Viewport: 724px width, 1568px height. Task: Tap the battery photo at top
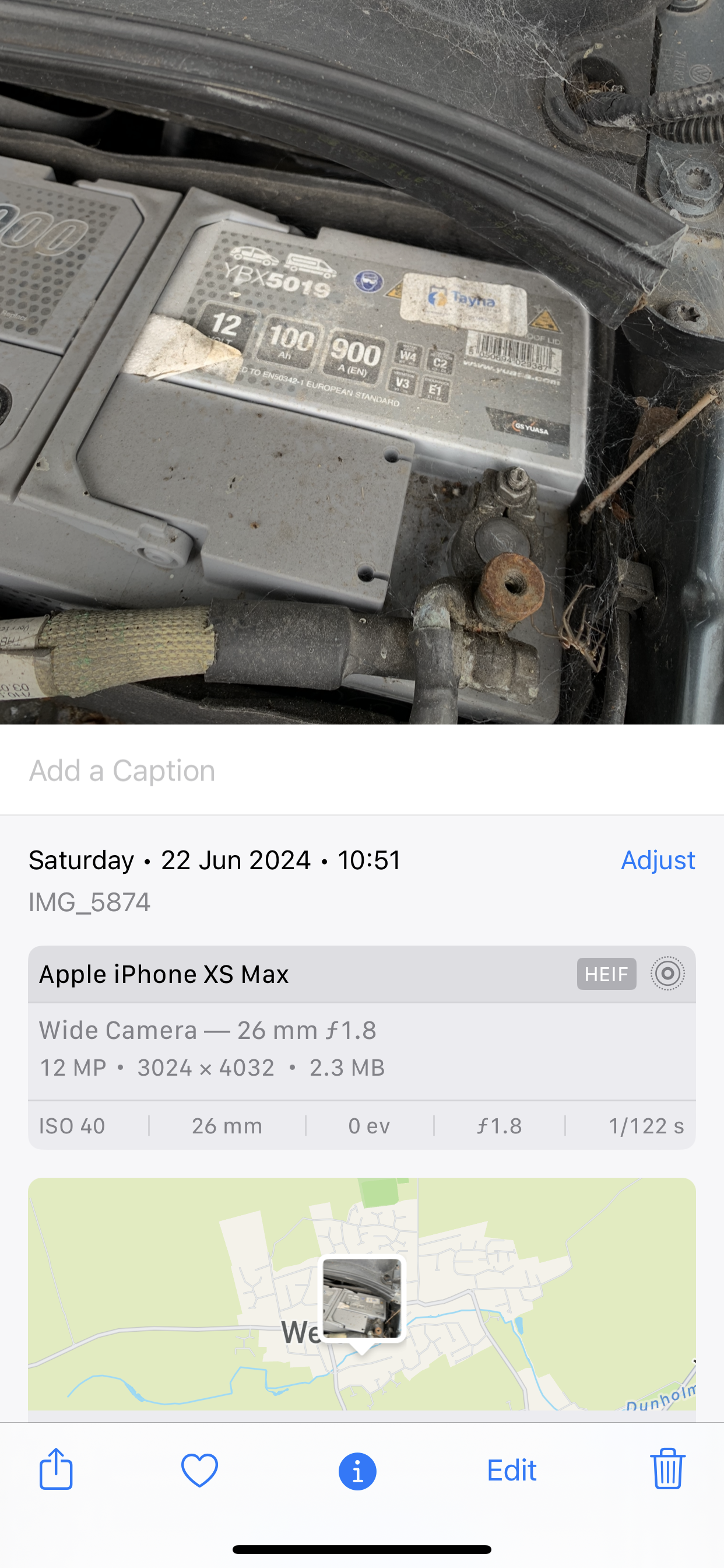(x=362, y=362)
